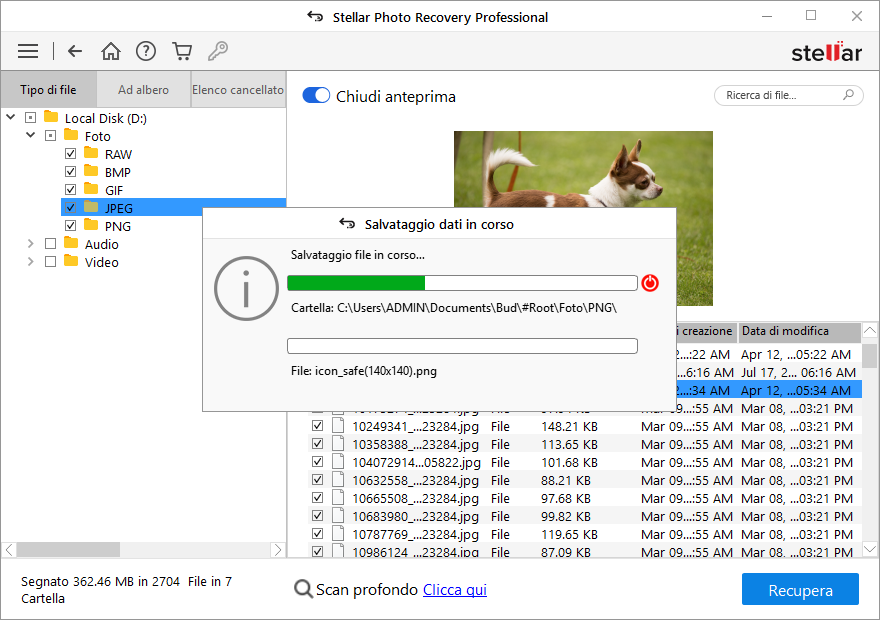
Task: Open the hamburger menu
Action: point(28,51)
